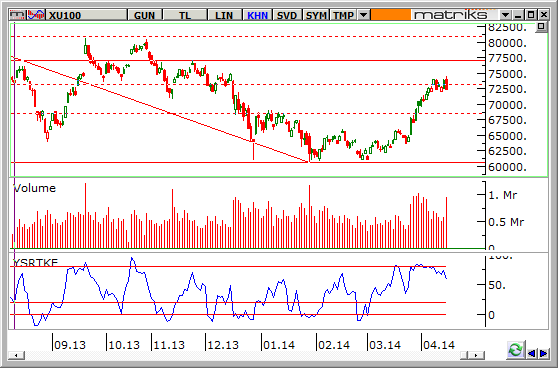Click the 12.13 date axis label
Viewport: 558px width, 368px height.
click(x=223, y=345)
